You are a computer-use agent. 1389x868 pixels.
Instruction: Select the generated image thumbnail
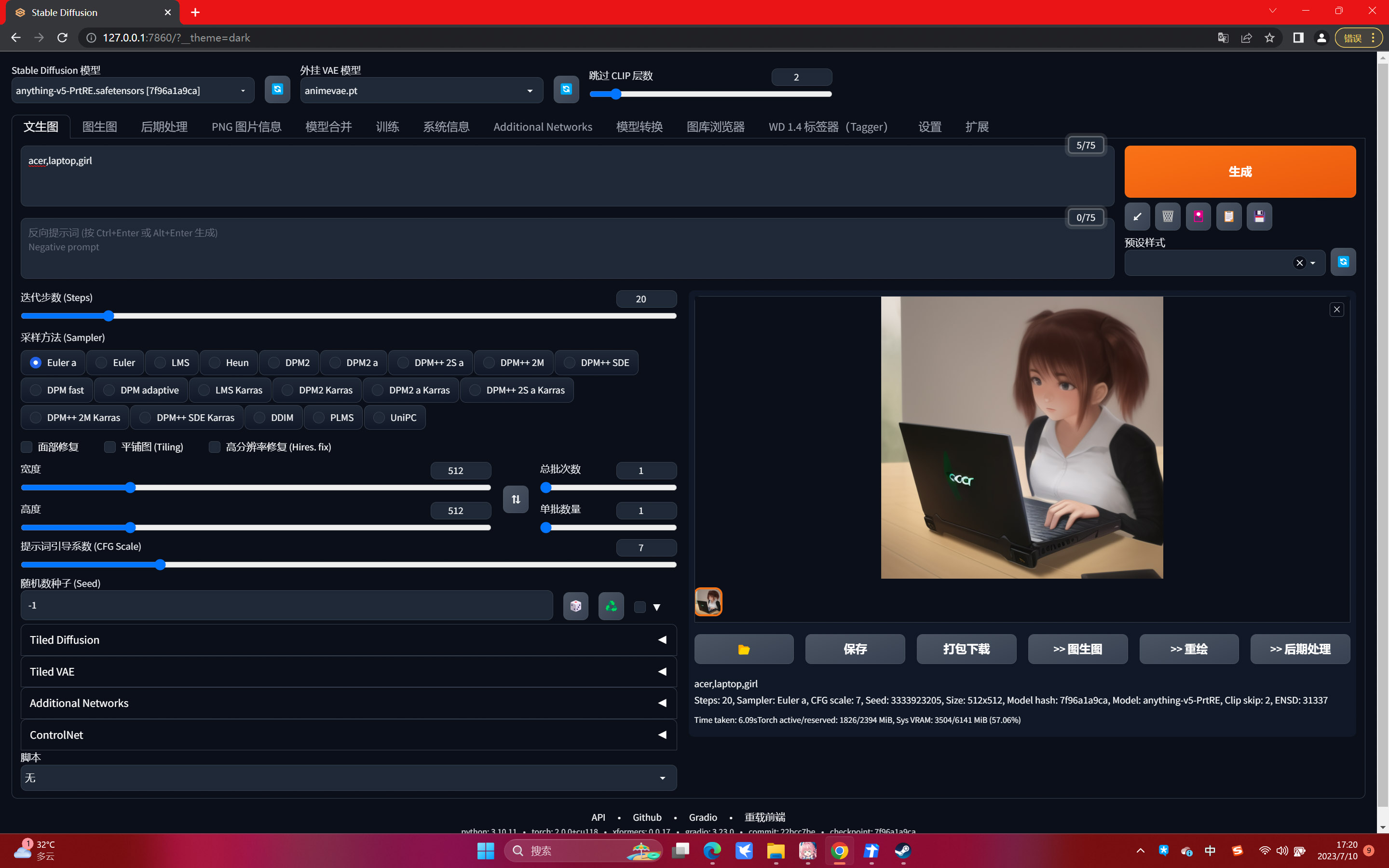coord(708,602)
